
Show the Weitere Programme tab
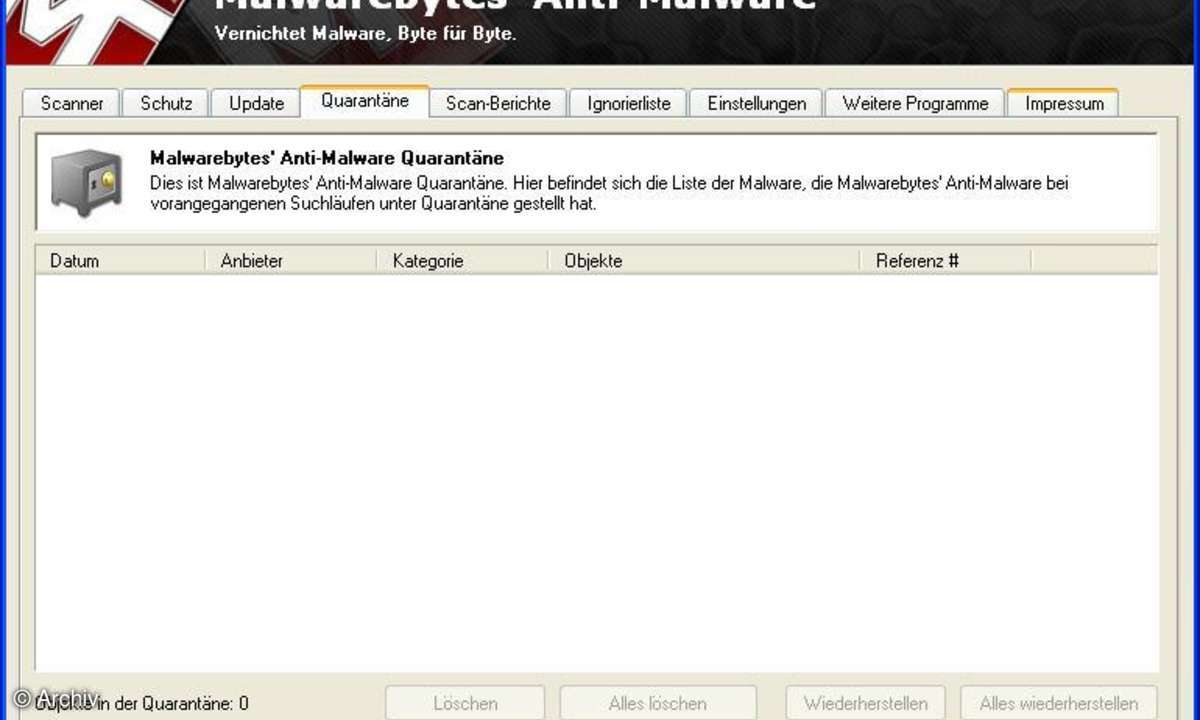click(915, 103)
